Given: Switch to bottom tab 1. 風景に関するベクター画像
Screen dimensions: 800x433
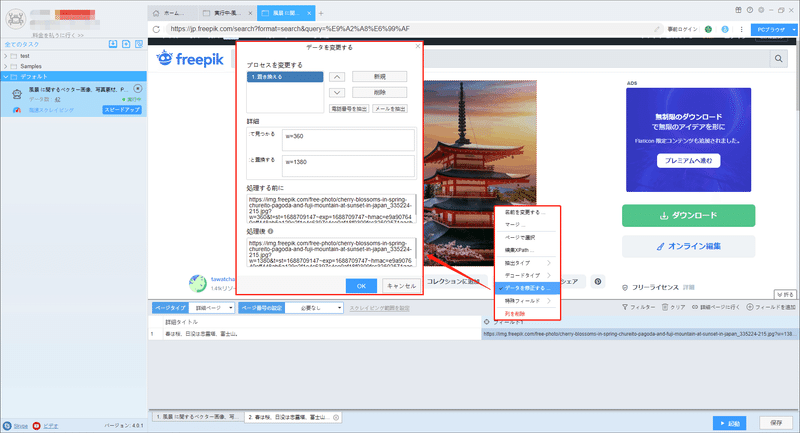Looking at the screenshot, I should click(197, 417).
